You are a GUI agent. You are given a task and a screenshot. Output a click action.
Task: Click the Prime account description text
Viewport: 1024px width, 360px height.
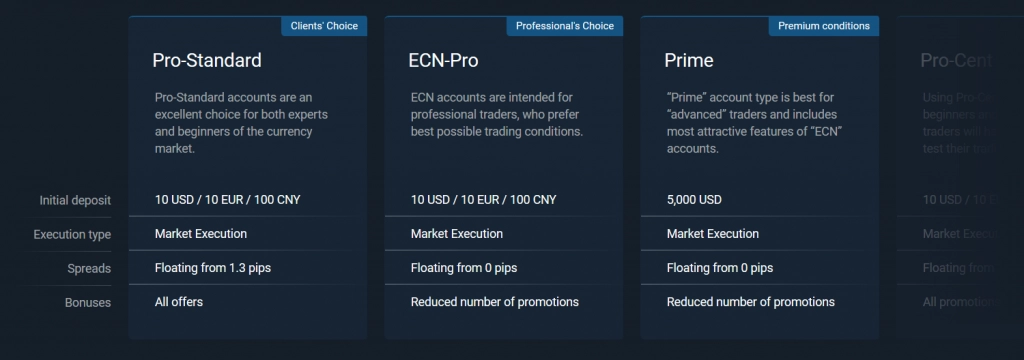click(x=754, y=123)
